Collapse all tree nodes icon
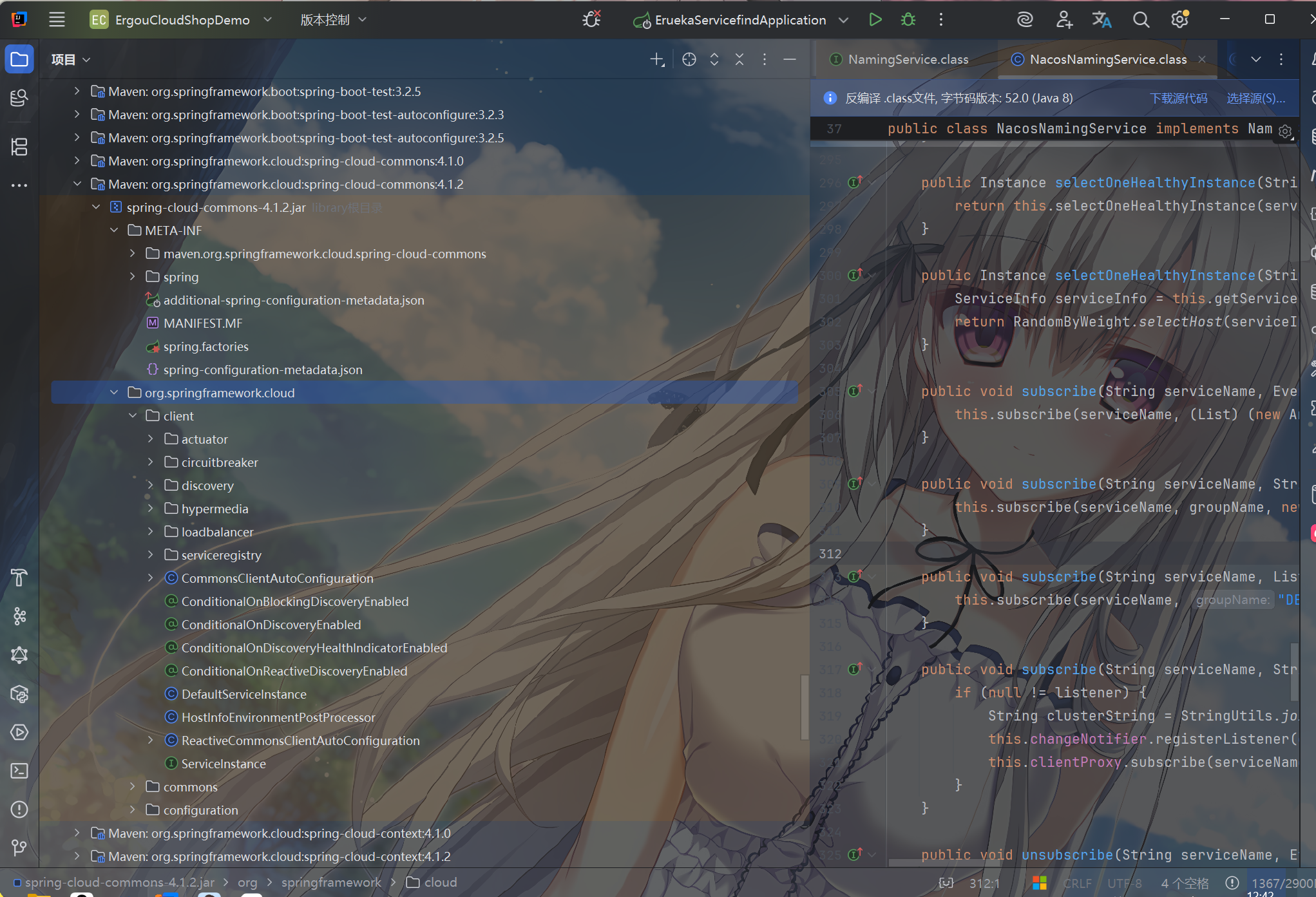This screenshot has width=1316, height=897. pos(739,59)
